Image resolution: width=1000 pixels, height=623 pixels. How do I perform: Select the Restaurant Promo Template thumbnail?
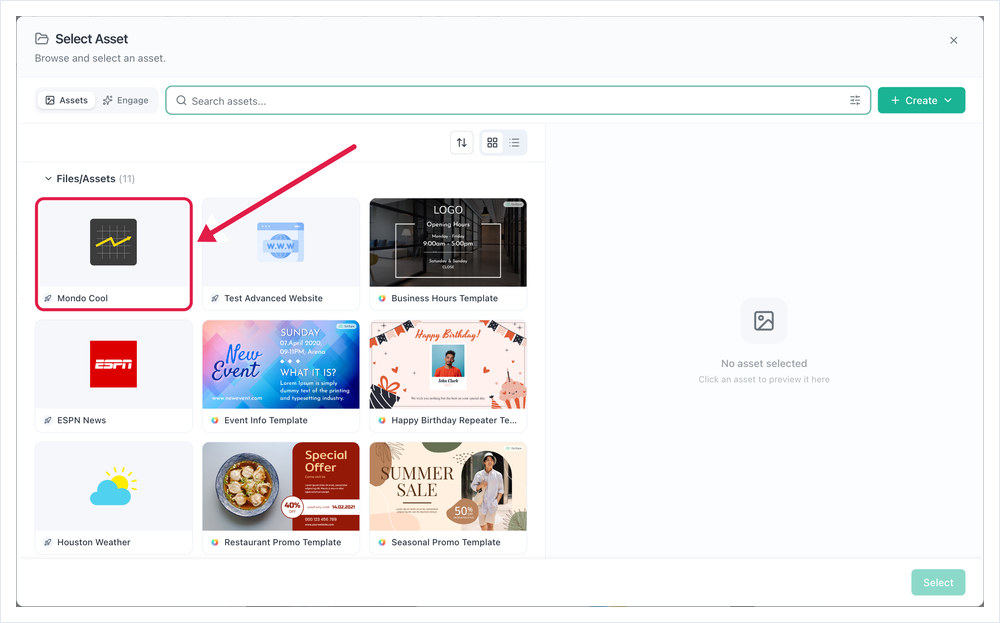281,486
